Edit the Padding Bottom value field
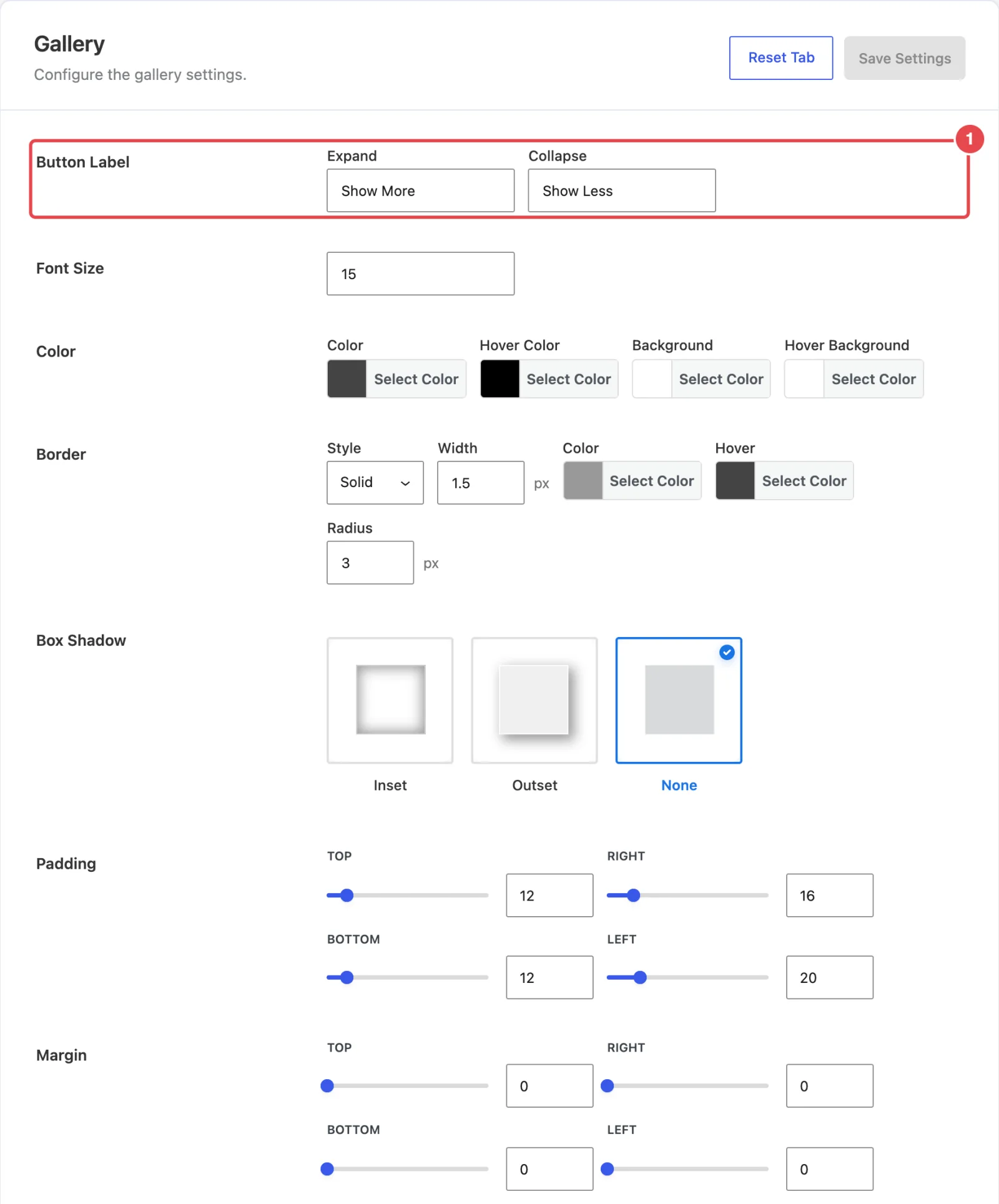999x1204 pixels. (x=549, y=977)
